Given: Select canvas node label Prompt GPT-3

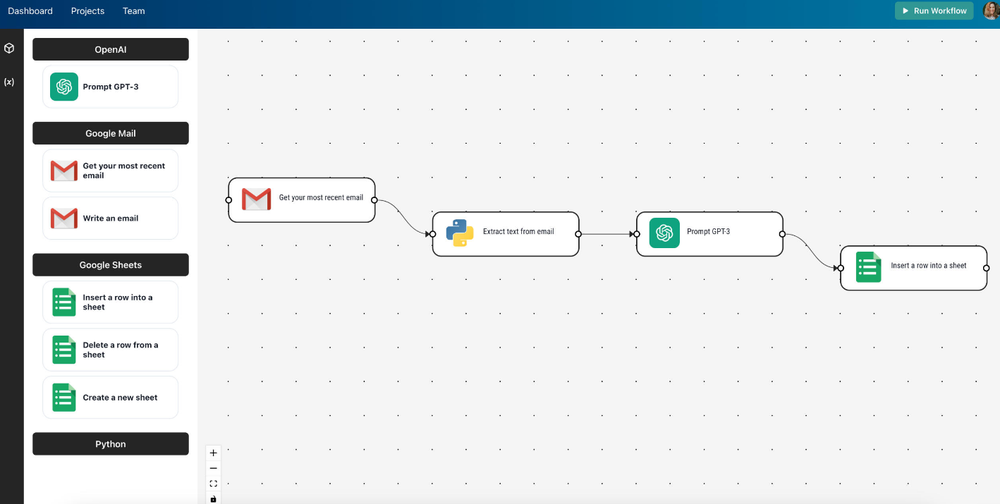Looking at the screenshot, I should pyautogui.click(x=709, y=232).
